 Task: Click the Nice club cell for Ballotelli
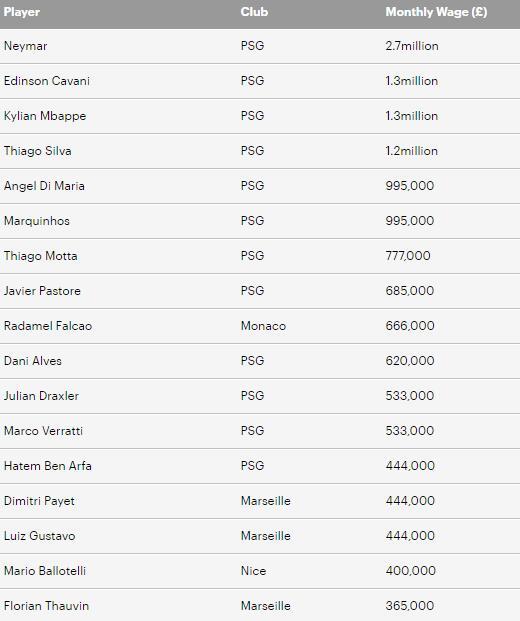[x=253, y=571]
